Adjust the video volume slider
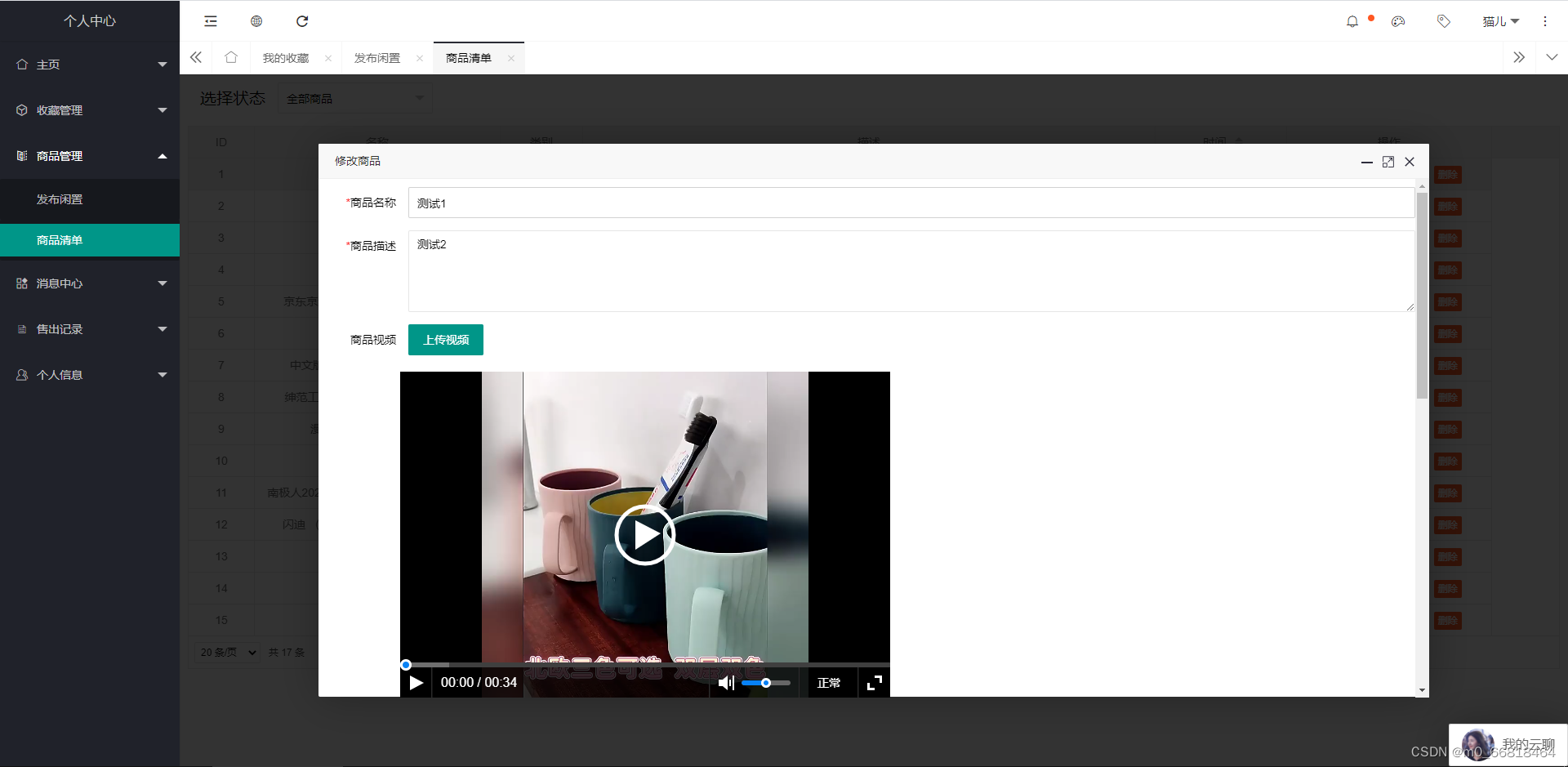The width and height of the screenshot is (1568, 767). [766, 683]
